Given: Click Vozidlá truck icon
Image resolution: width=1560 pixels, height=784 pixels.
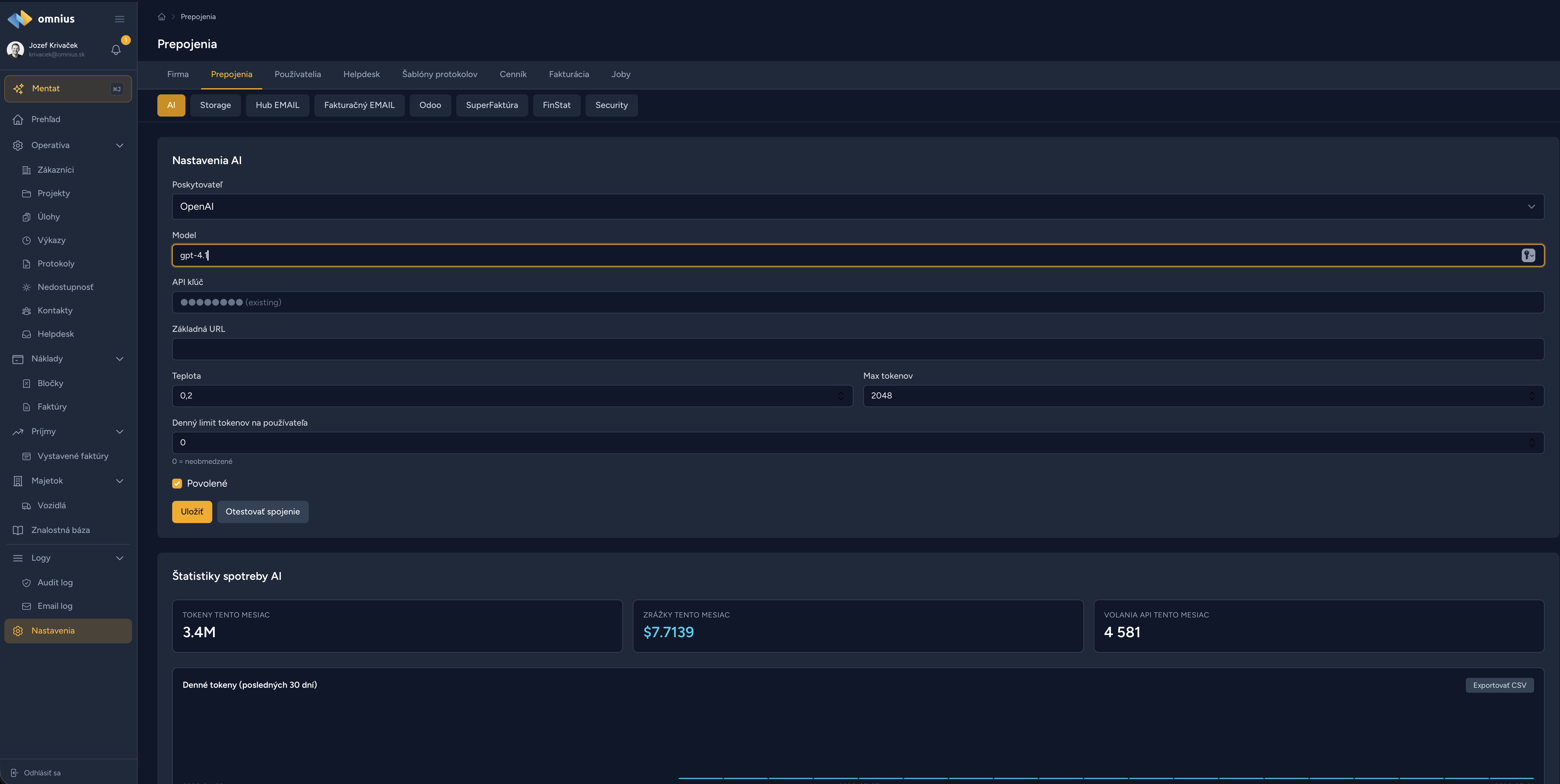Looking at the screenshot, I should pyautogui.click(x=26, y=505).
